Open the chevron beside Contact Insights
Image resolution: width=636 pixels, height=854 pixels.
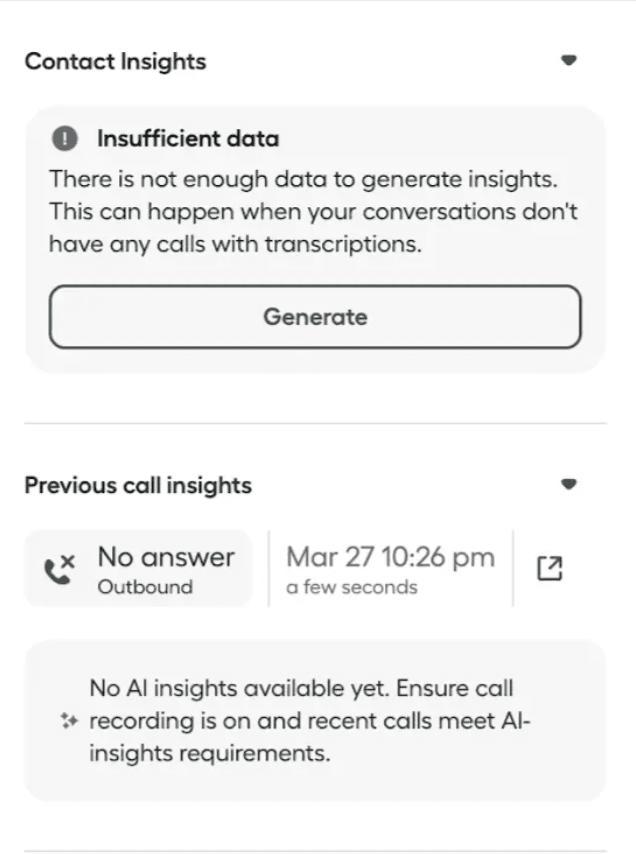[569, 60]
